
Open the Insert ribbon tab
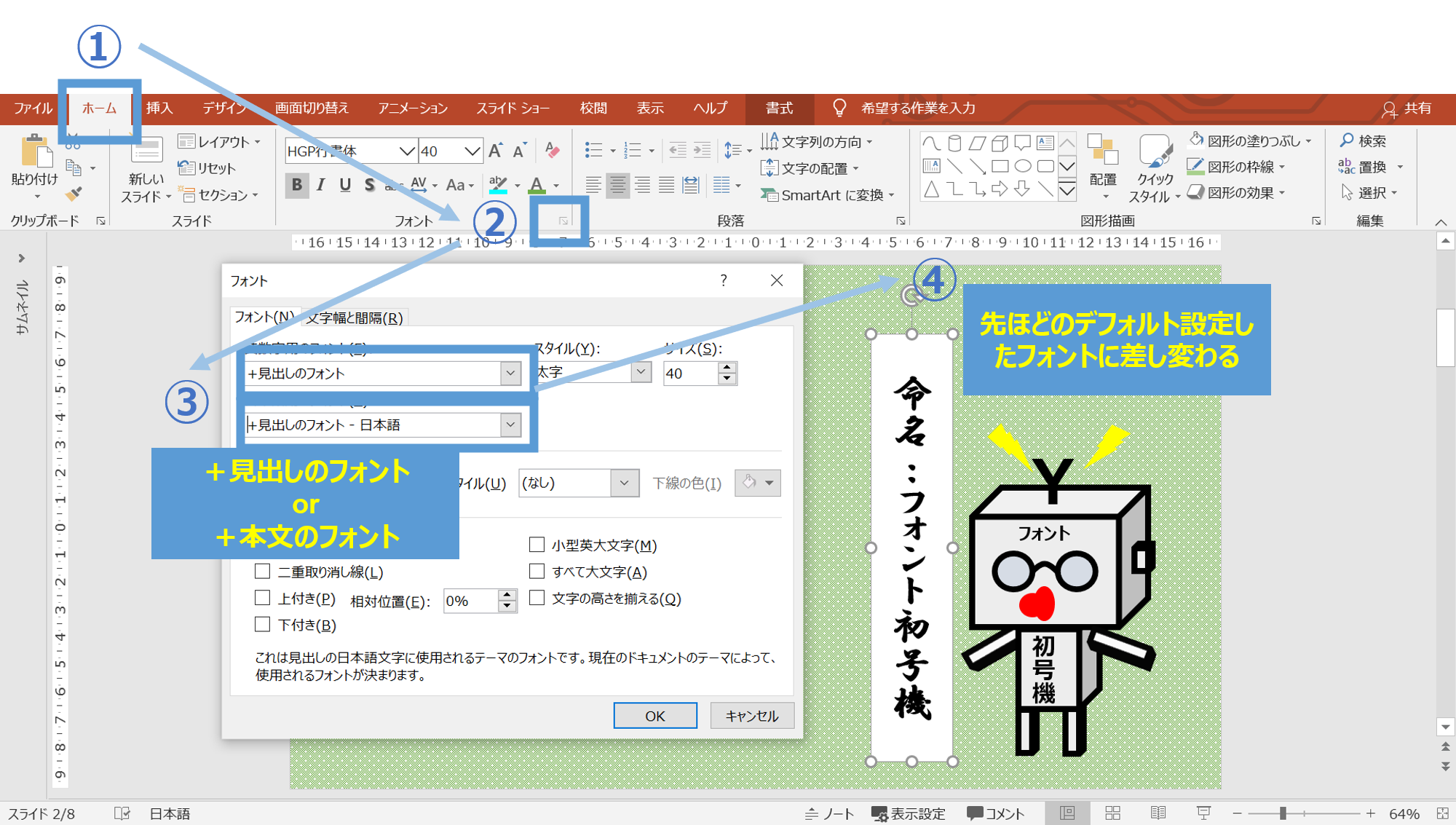[x=159, y=108]
